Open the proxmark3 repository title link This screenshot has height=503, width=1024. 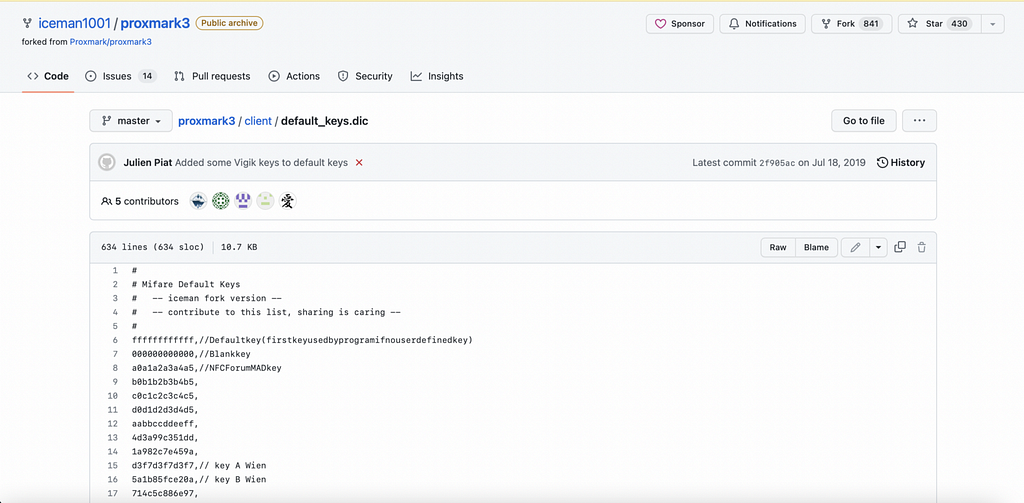point(154,24)
